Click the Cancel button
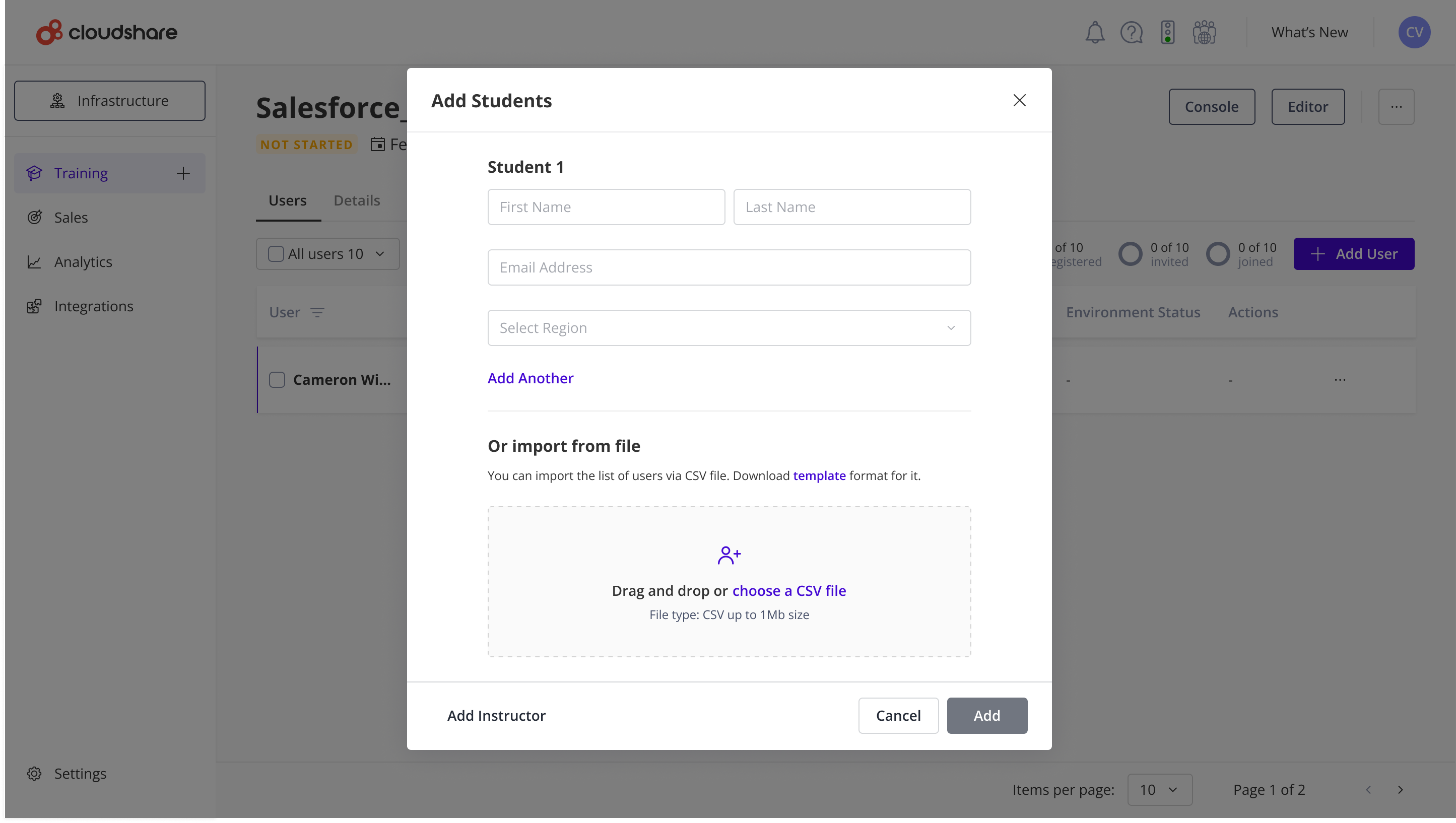 (898, 716)
